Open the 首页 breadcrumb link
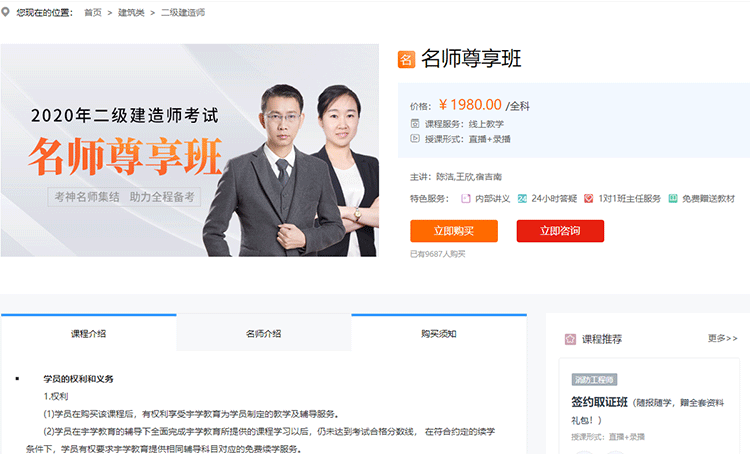The height and width of the screenshot is (454, 750). [x=93, y=12]
